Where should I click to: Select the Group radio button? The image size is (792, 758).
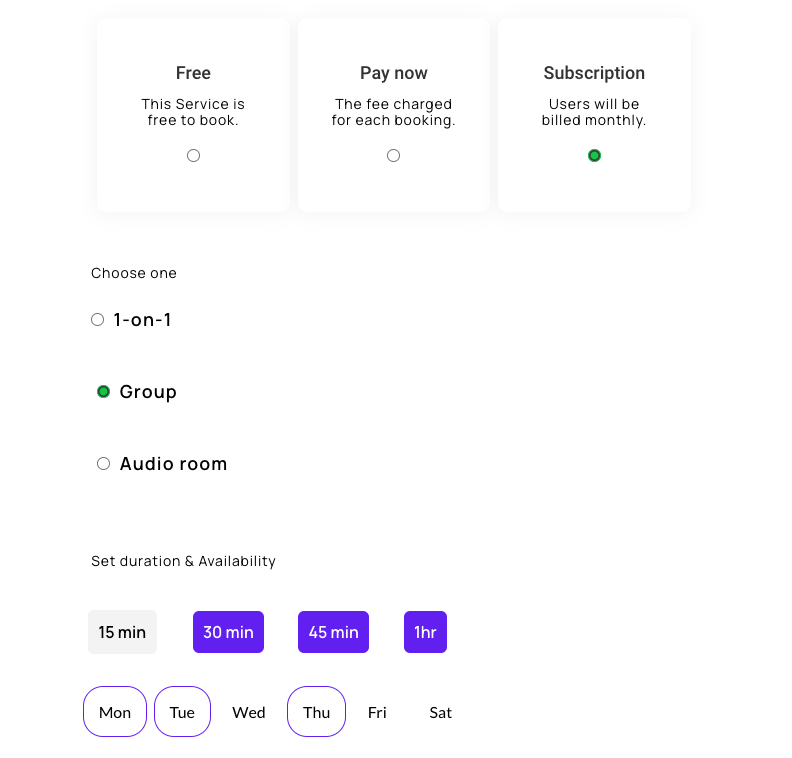click(104, 392)
